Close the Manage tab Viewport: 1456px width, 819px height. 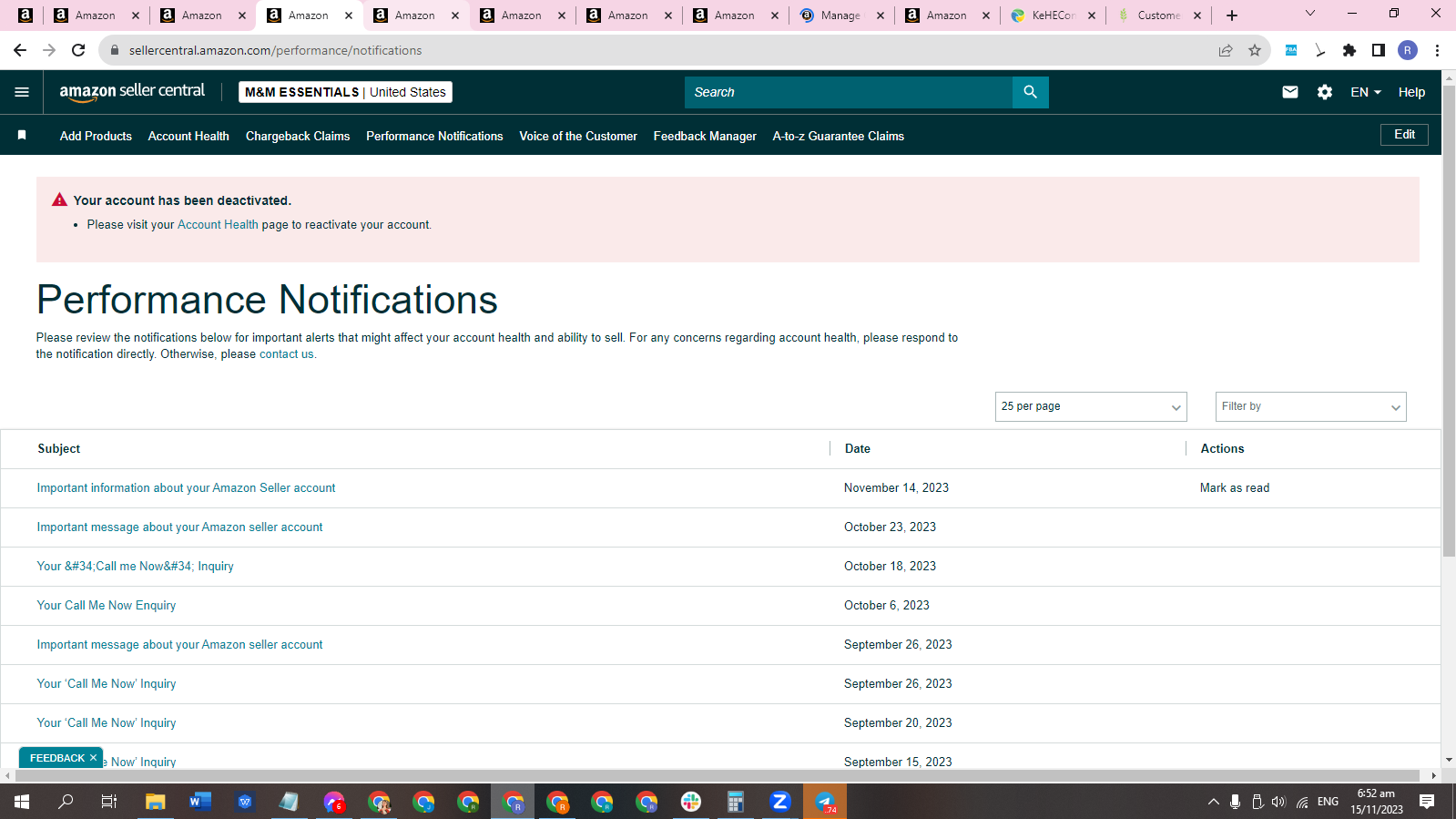click(881, 15)
